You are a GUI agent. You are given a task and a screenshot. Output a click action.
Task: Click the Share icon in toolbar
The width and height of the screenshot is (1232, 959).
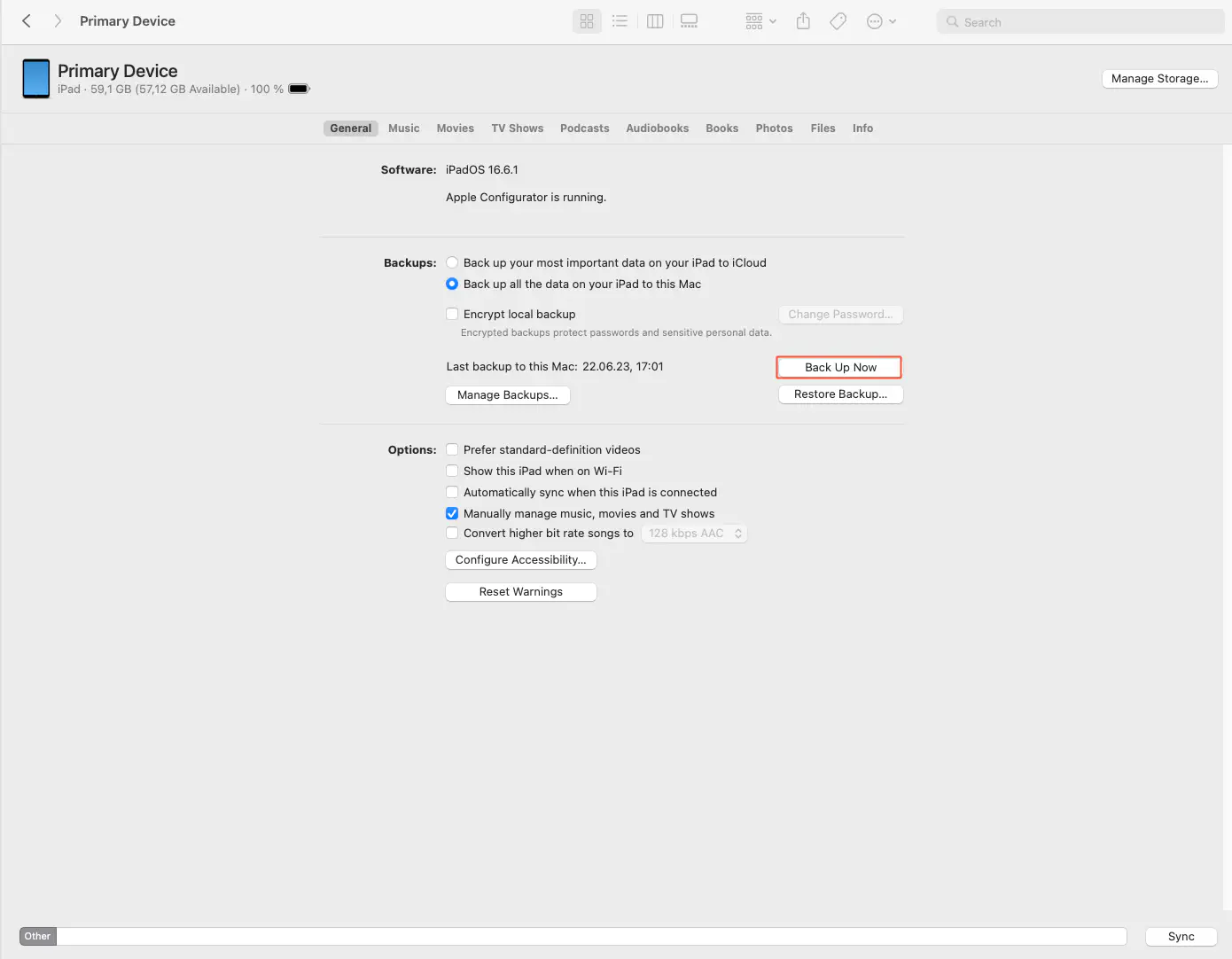pyautogui.click(x=803, y=21)
